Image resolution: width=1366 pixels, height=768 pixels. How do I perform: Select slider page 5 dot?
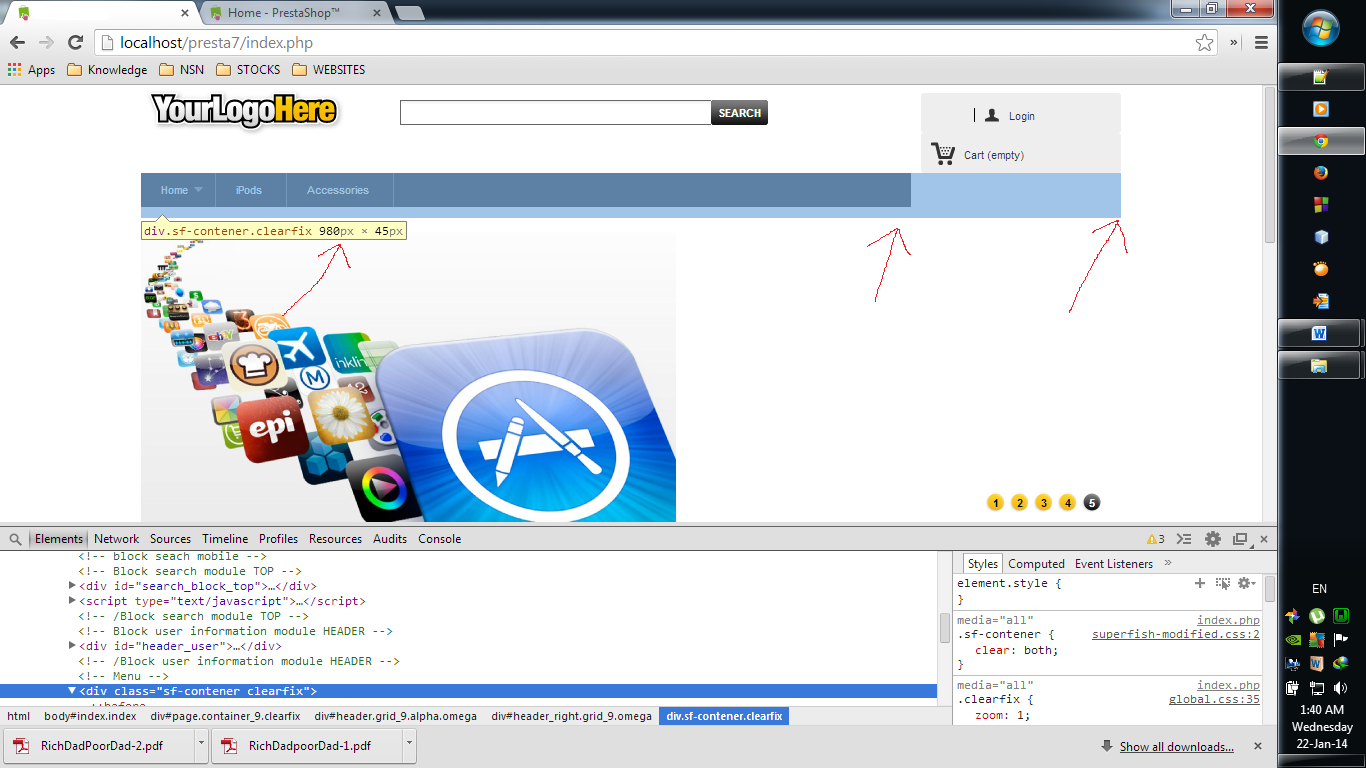tap(1091, 503)
